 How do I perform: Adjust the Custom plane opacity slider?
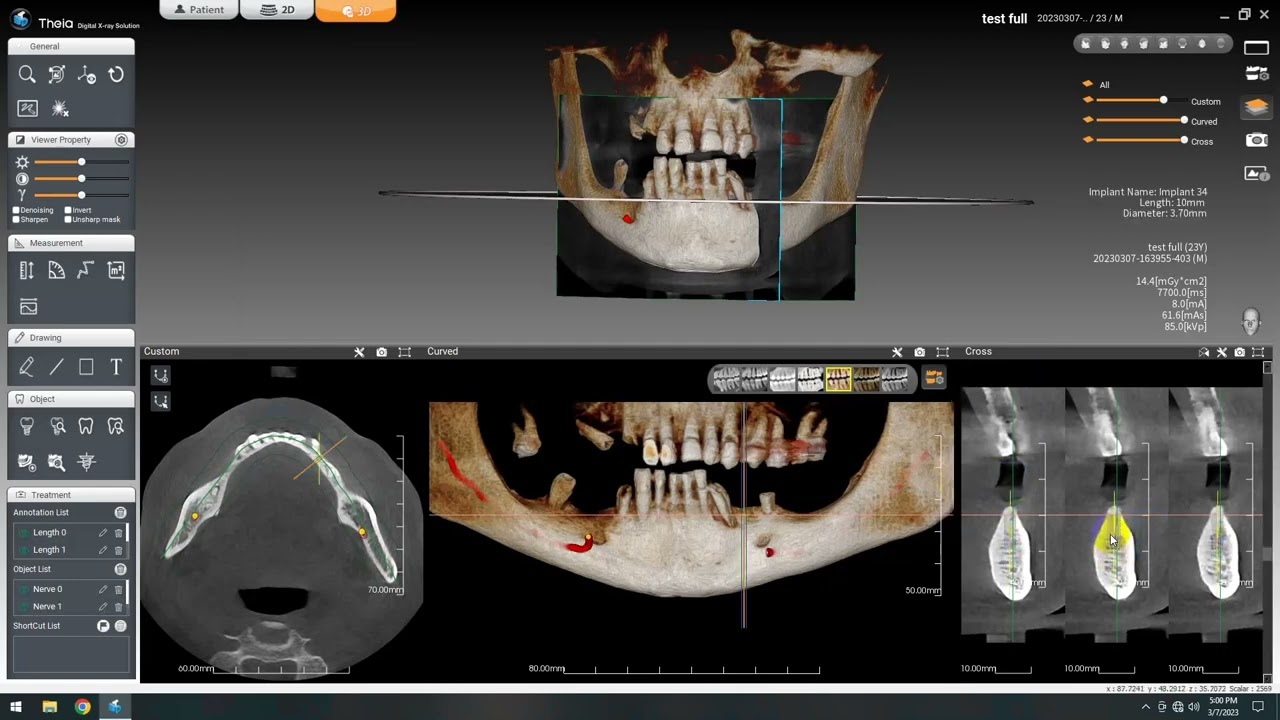pyautogui.click(x=1140, y=101)
